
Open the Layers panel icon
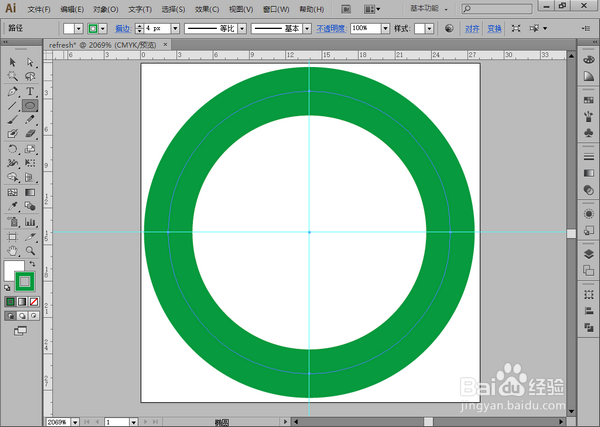pyautogui.click(x=589, y=254)
